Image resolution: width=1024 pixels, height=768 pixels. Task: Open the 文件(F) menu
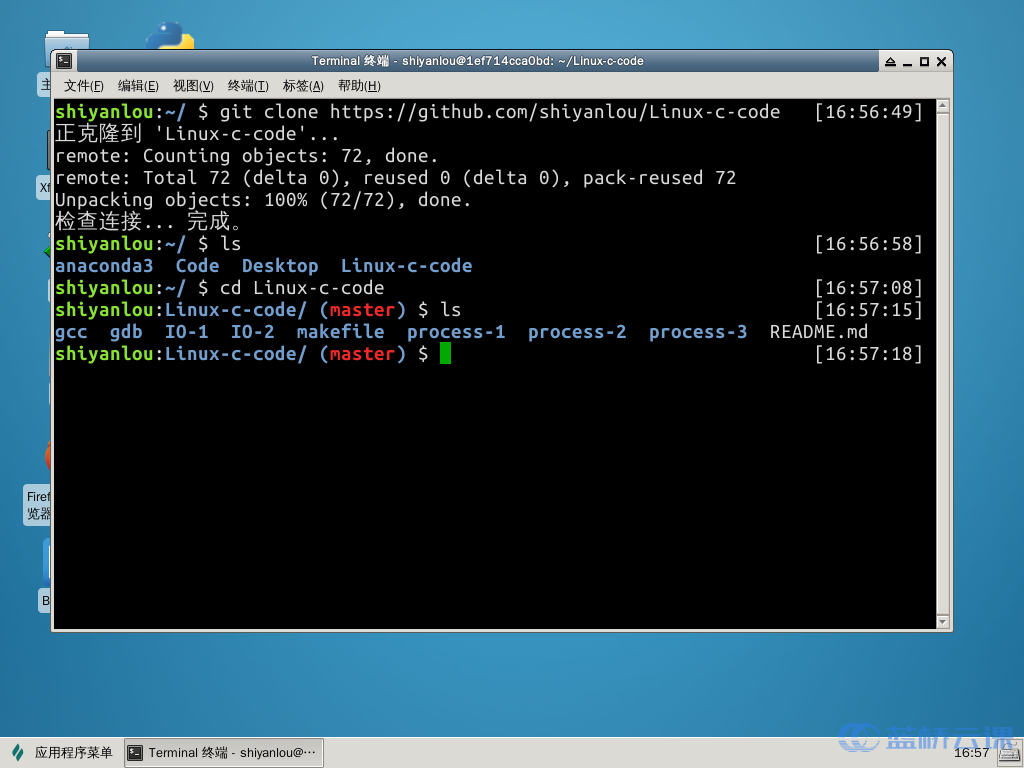(x=84, y=86)
